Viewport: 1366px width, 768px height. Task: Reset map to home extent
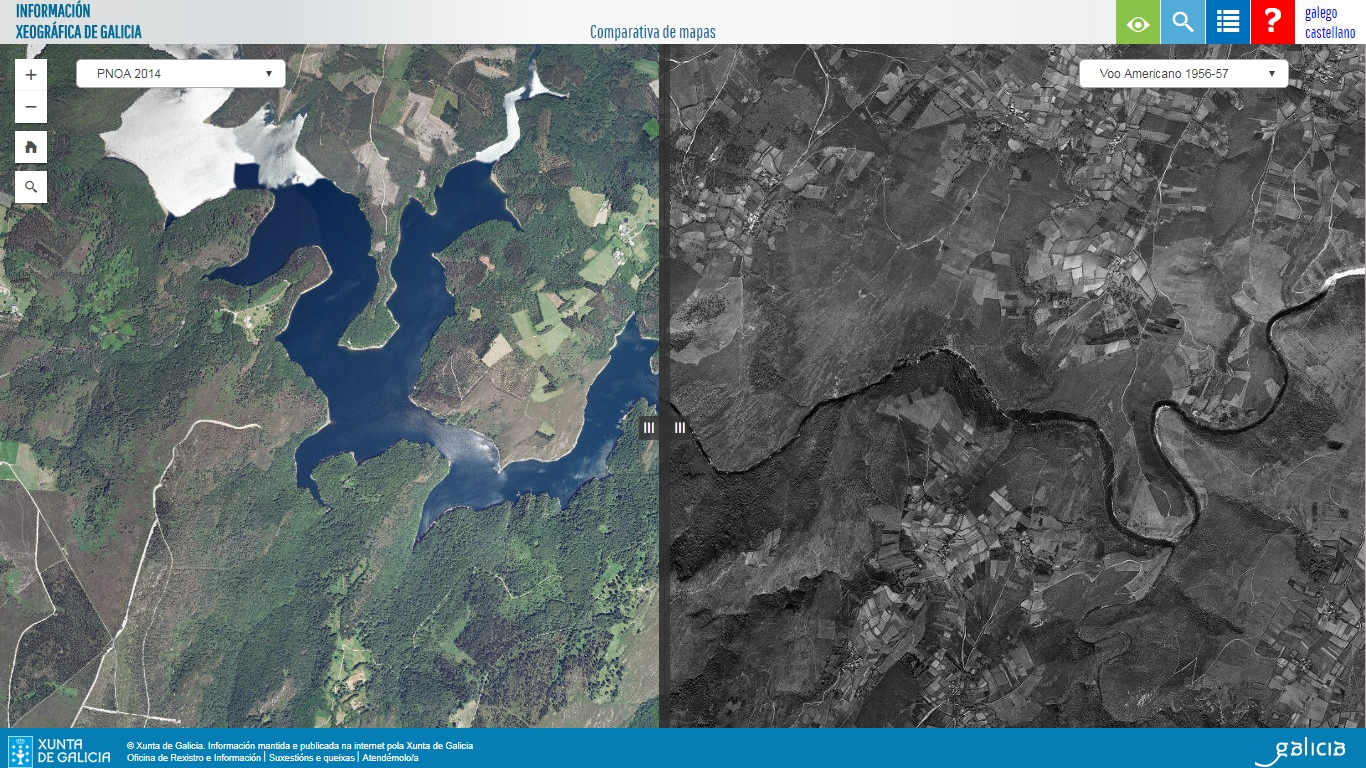[x=31, y=147]
